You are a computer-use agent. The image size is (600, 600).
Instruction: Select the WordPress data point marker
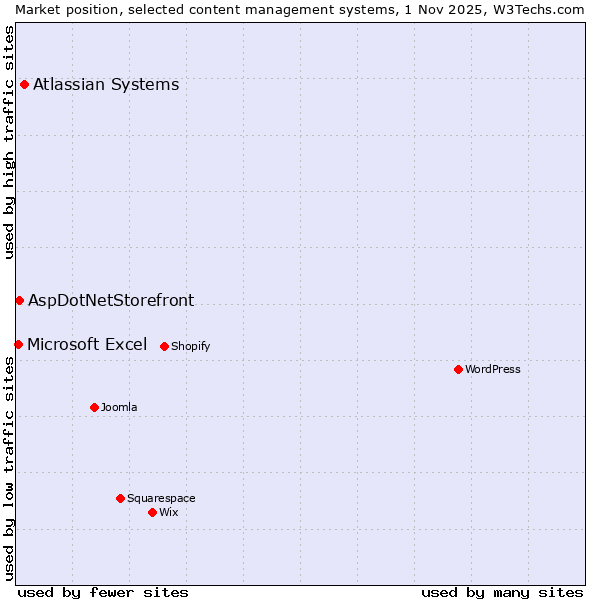click(x=458, y=369)
